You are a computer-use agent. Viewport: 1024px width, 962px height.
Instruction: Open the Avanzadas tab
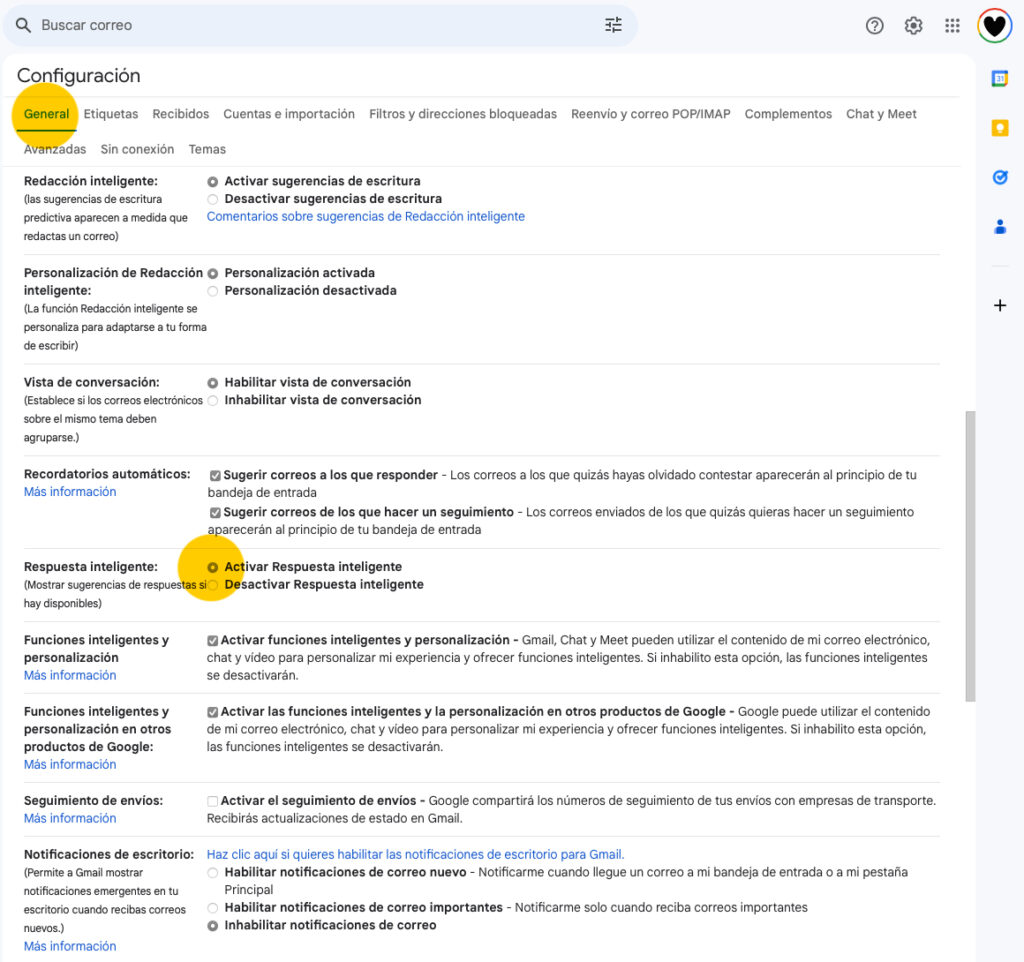55,149
